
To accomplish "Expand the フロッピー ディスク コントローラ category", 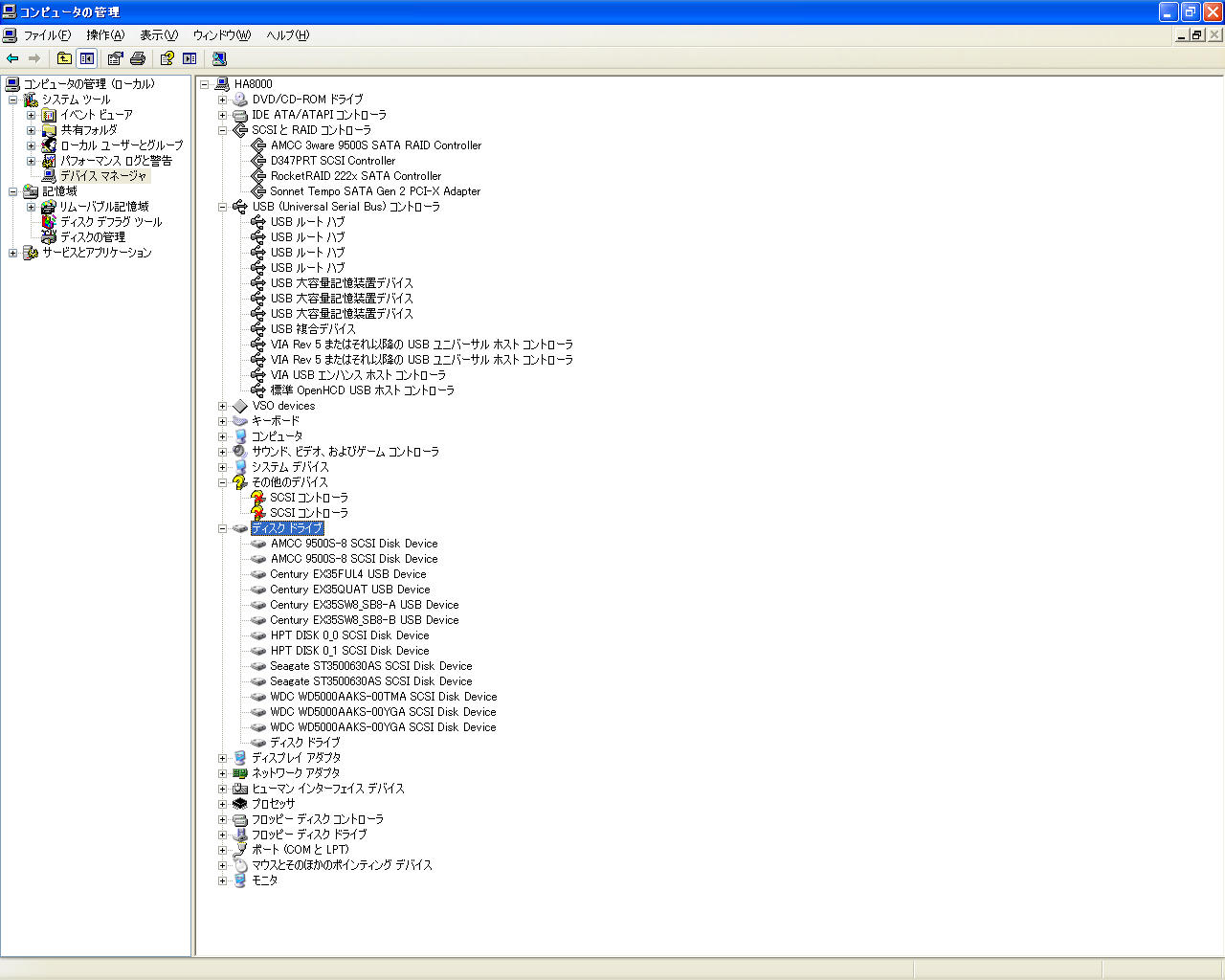I will [x=222, y=819].
